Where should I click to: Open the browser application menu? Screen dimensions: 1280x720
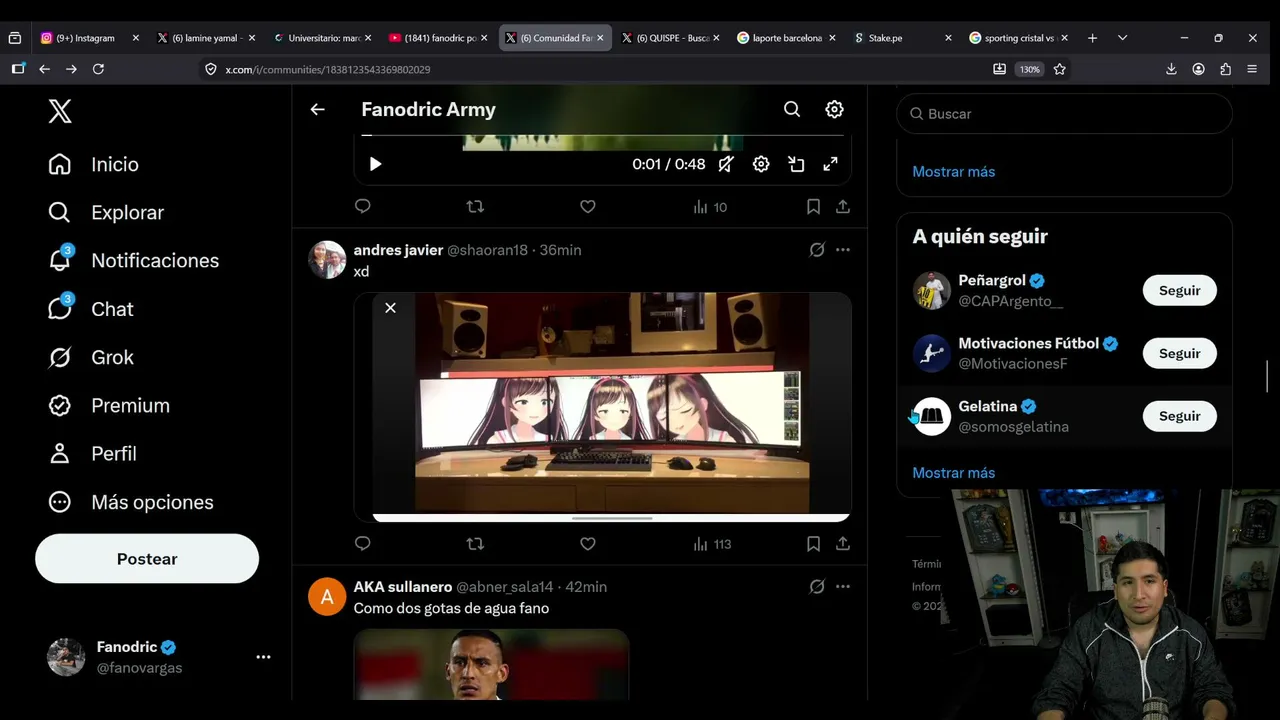pyautogui.click(x=1252, y=69)
